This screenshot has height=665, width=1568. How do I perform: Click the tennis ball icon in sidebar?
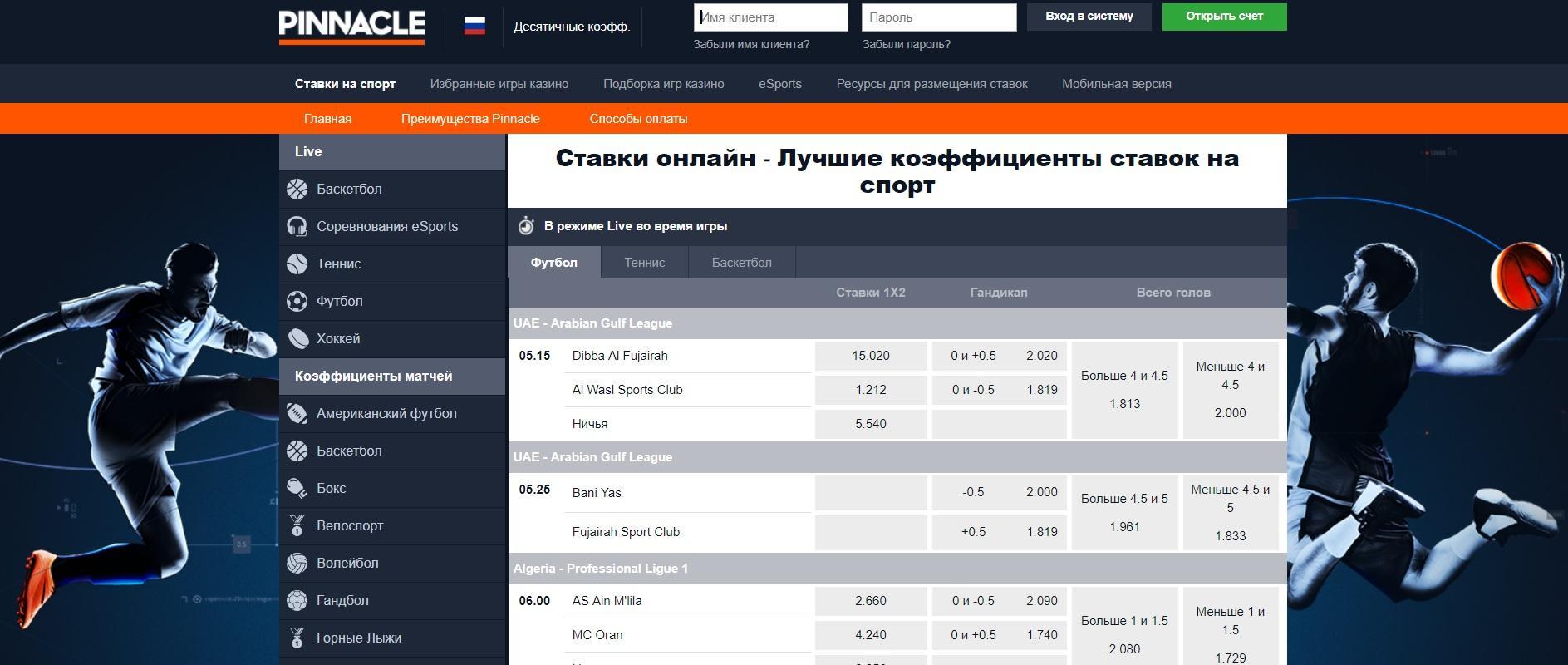(x=297, y=264)
